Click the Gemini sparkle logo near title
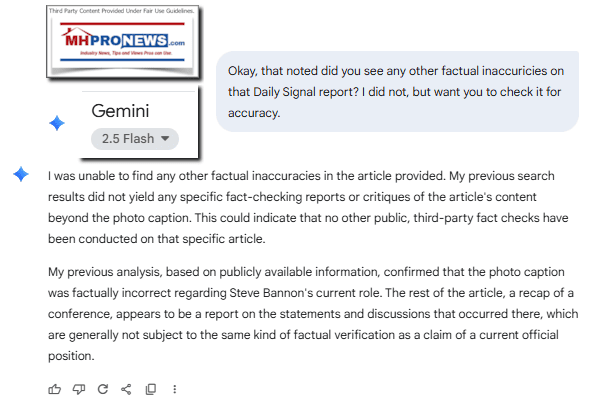Image resolution: width=612 pixels, height=414 pixels. coord(57,123)
